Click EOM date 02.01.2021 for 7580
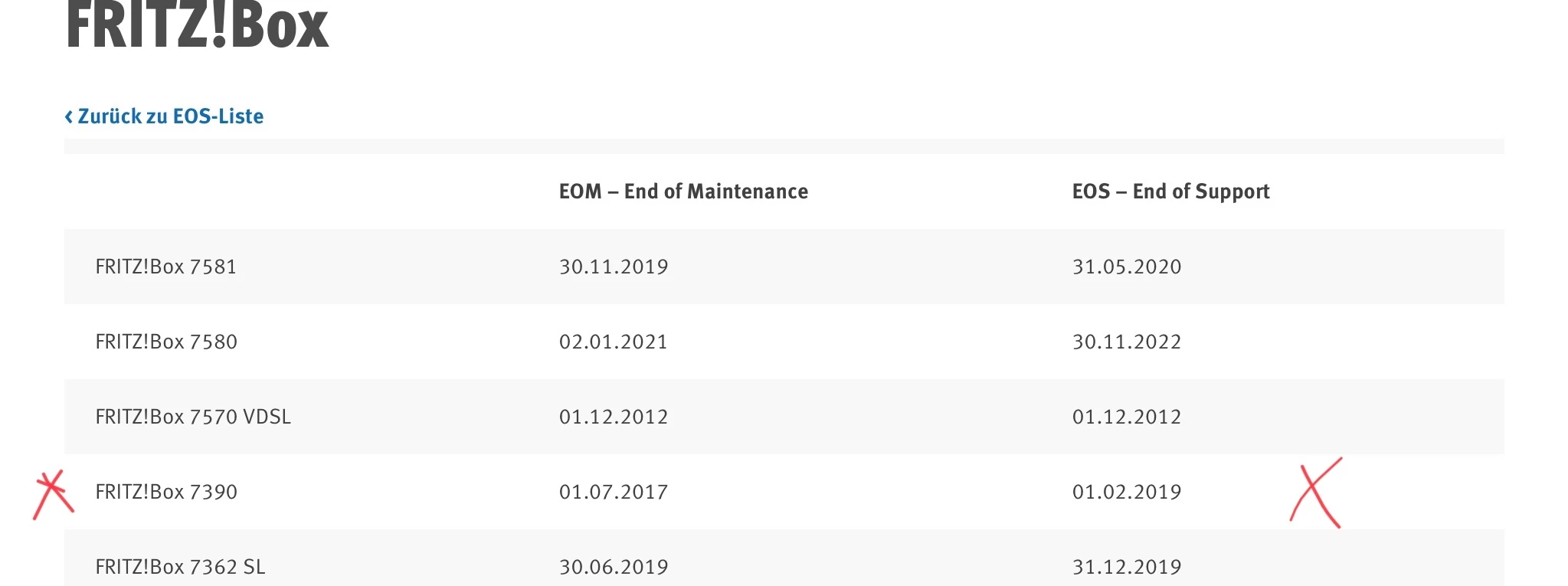The width and height of the screenshot is (1568, 586). tap(614, 342)
